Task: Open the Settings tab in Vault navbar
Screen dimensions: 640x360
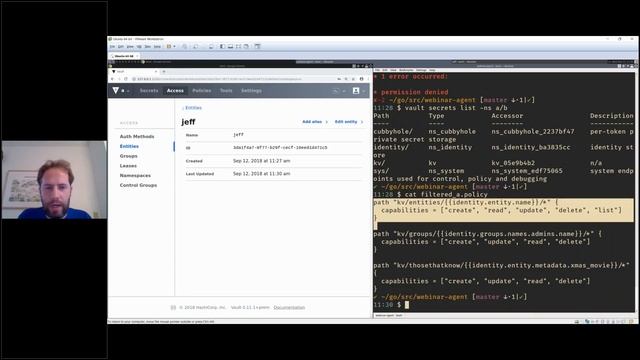Action: pos(251,91)
